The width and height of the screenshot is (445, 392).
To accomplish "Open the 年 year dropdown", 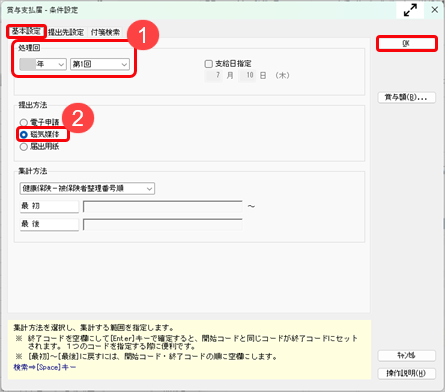I will (43, 64).
